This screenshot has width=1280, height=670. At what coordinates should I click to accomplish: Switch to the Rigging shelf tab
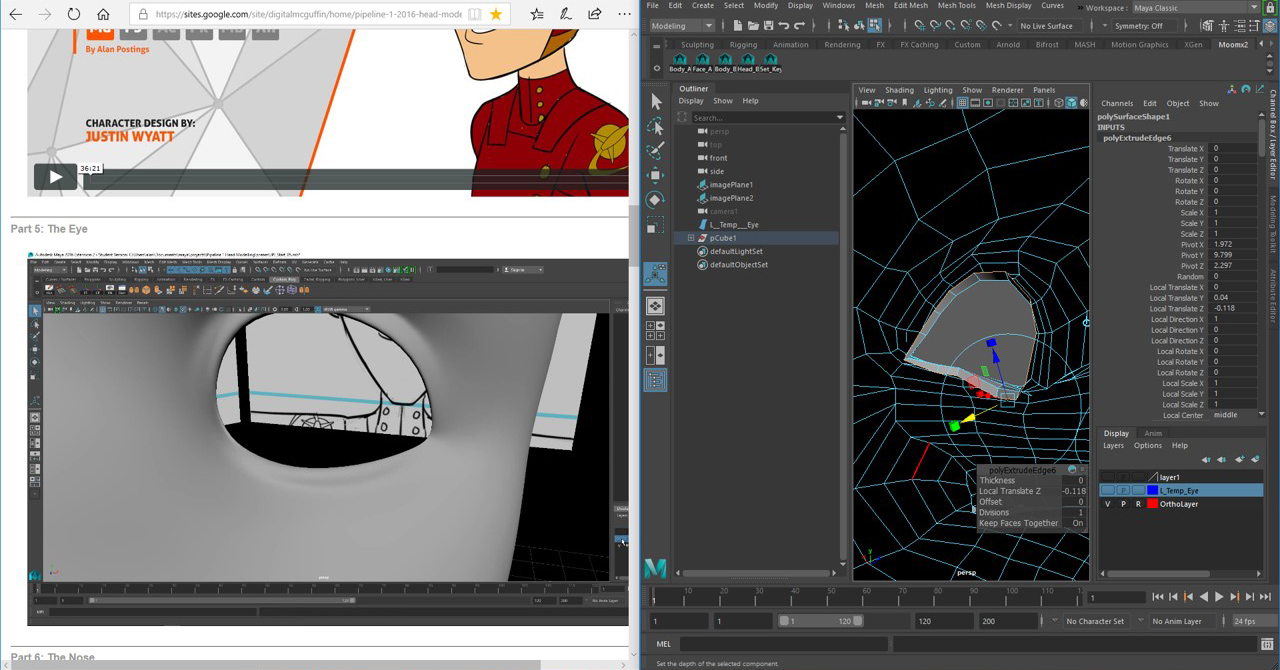point(743,44)
